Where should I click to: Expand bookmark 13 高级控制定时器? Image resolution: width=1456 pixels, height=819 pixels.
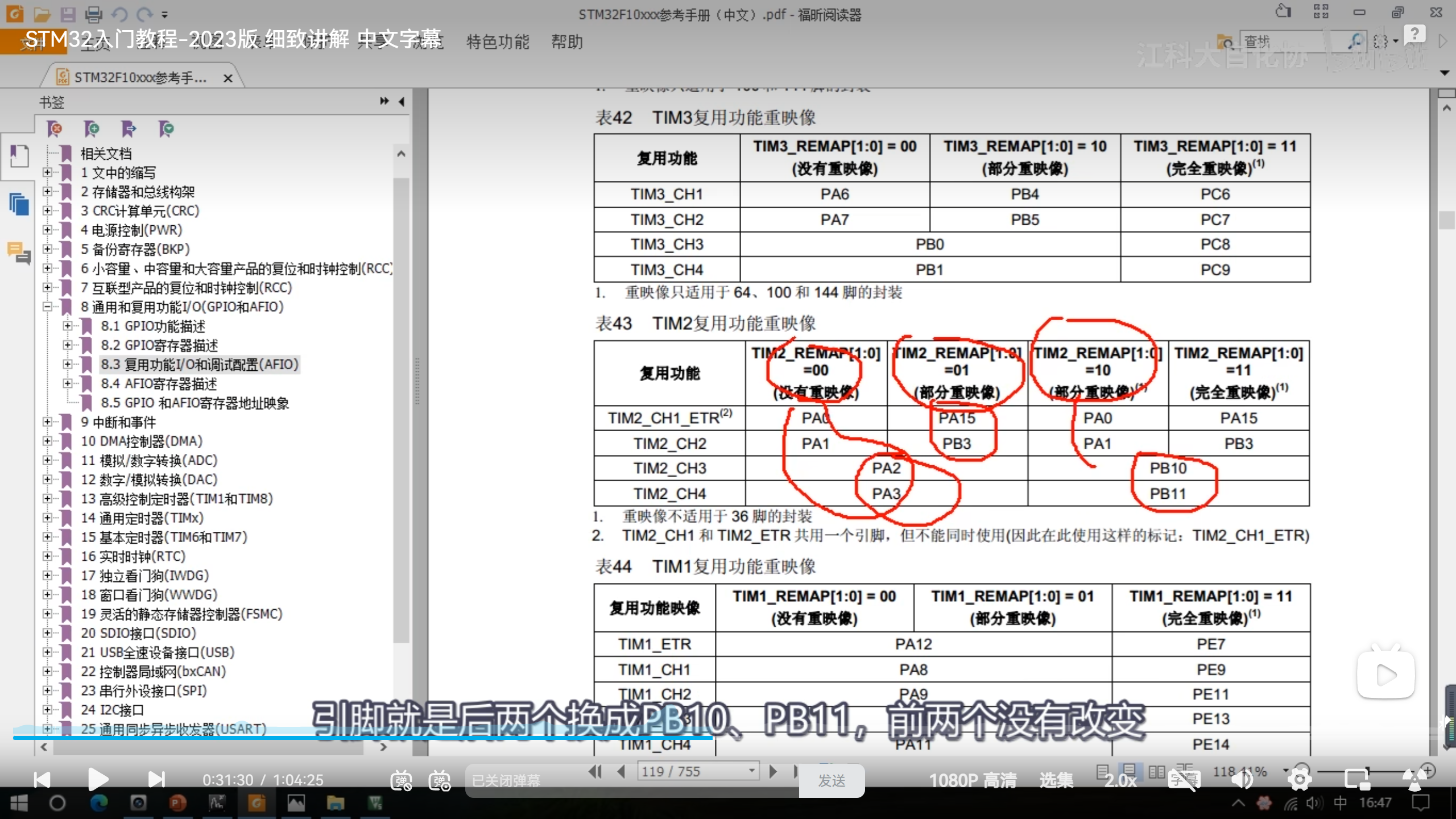[x=48, y=499]
